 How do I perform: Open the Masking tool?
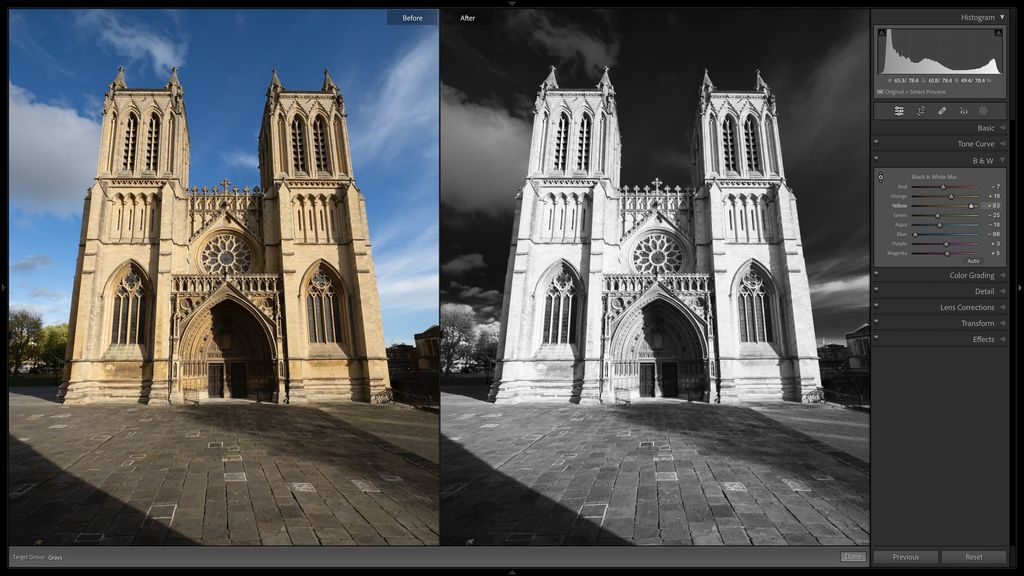(x=984, y=110)
